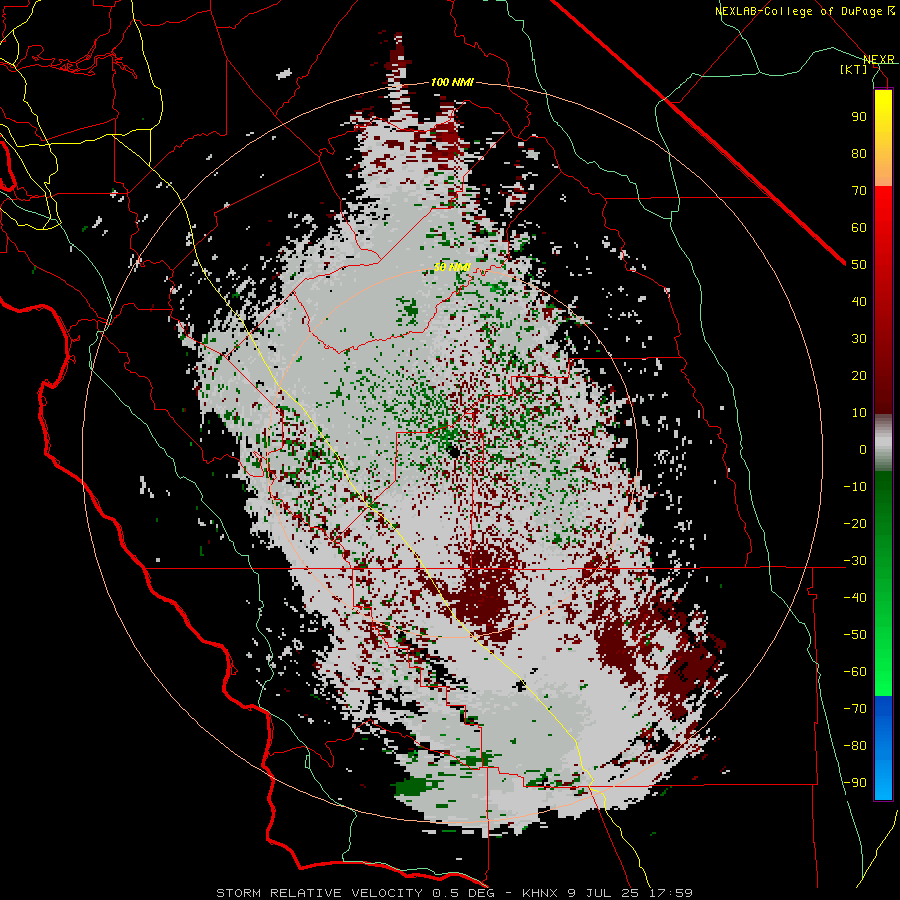Click the -30 value on the velocity scale

point(855,561)
